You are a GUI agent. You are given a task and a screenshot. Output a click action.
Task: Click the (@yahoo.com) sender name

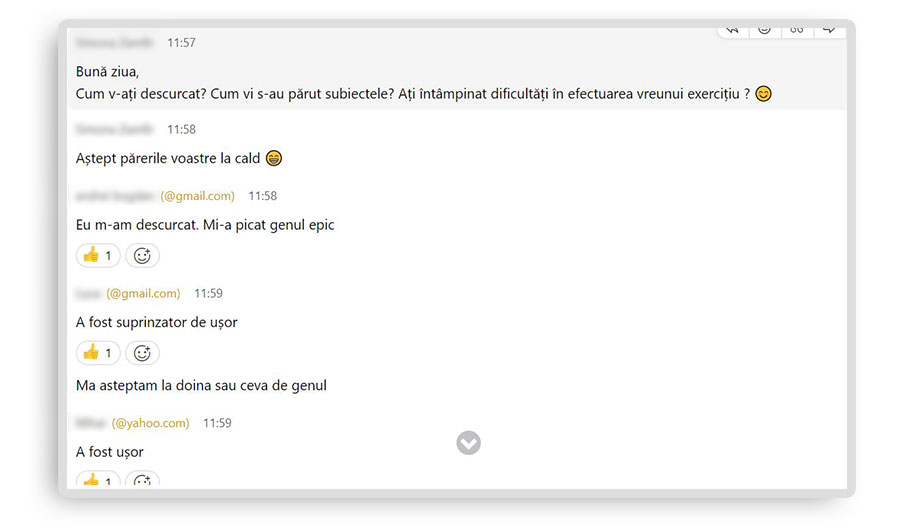click(x=150, y=423)
